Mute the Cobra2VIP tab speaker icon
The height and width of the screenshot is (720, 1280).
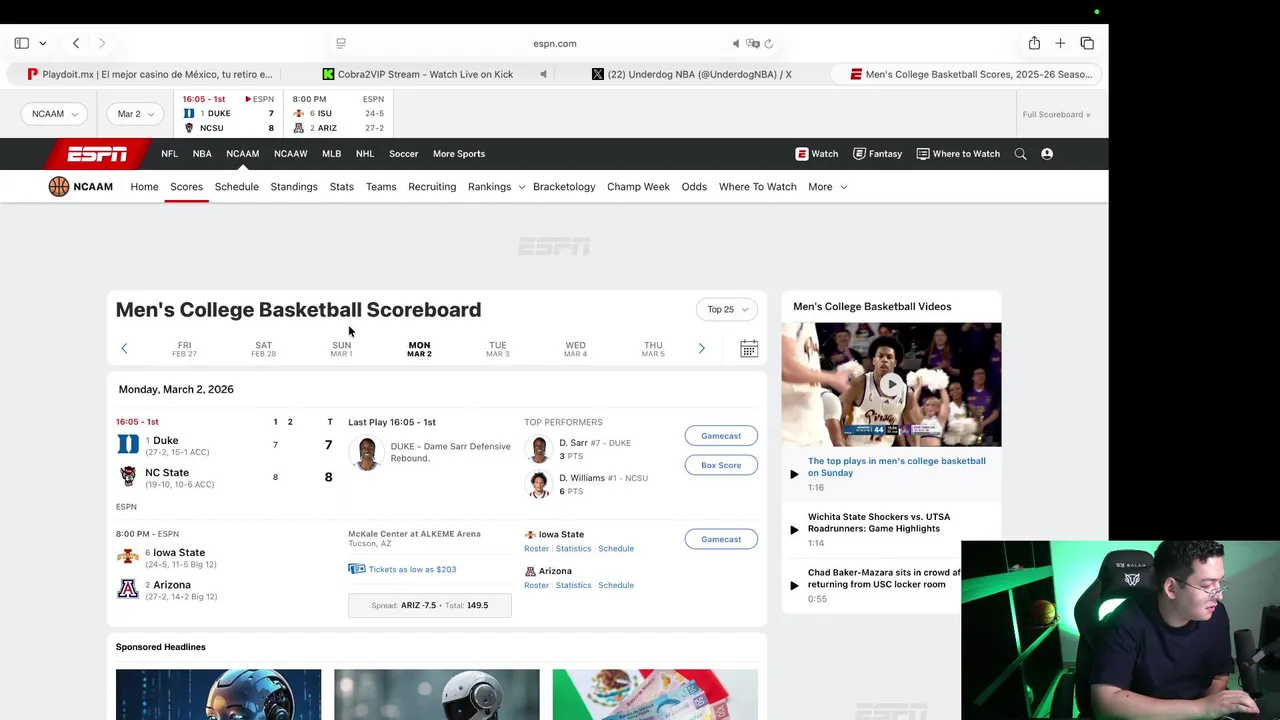[543, 74]
